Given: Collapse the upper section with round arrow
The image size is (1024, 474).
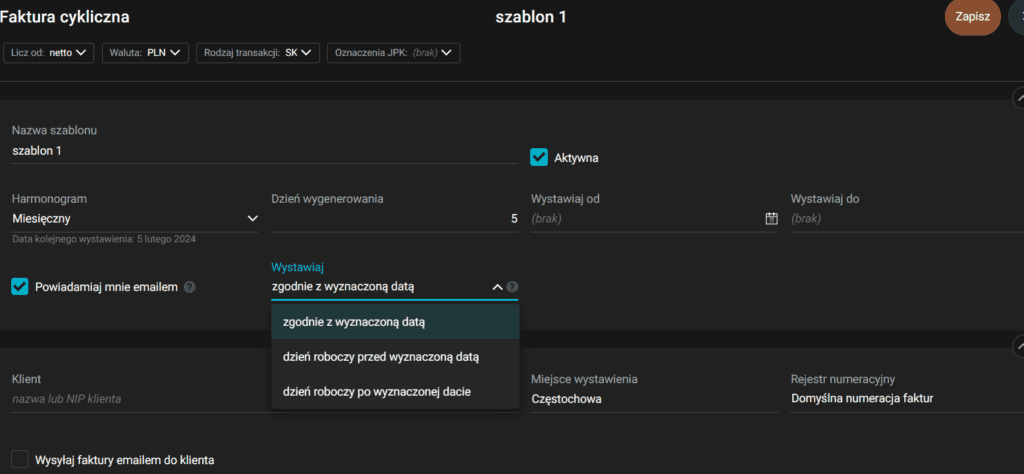Looking at the screenshot, I should tap(1018, 97).
